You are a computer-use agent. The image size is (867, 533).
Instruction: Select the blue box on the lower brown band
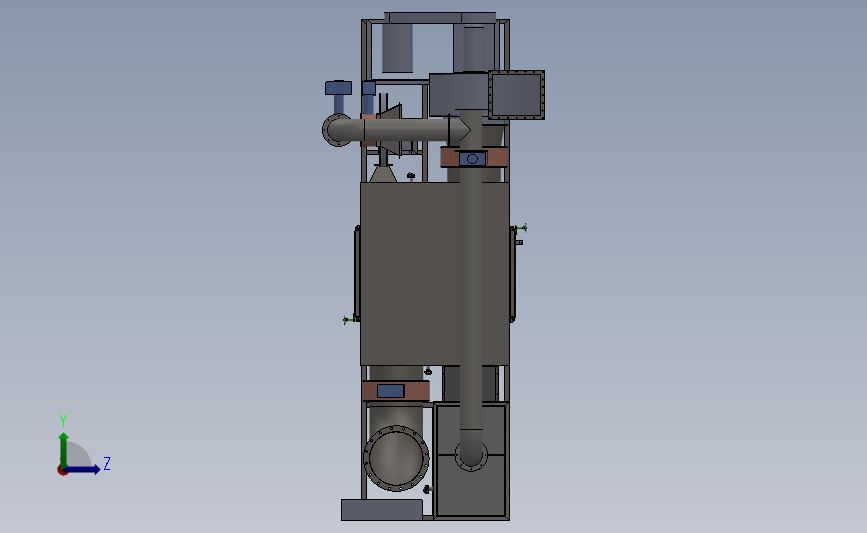[390, 391]
